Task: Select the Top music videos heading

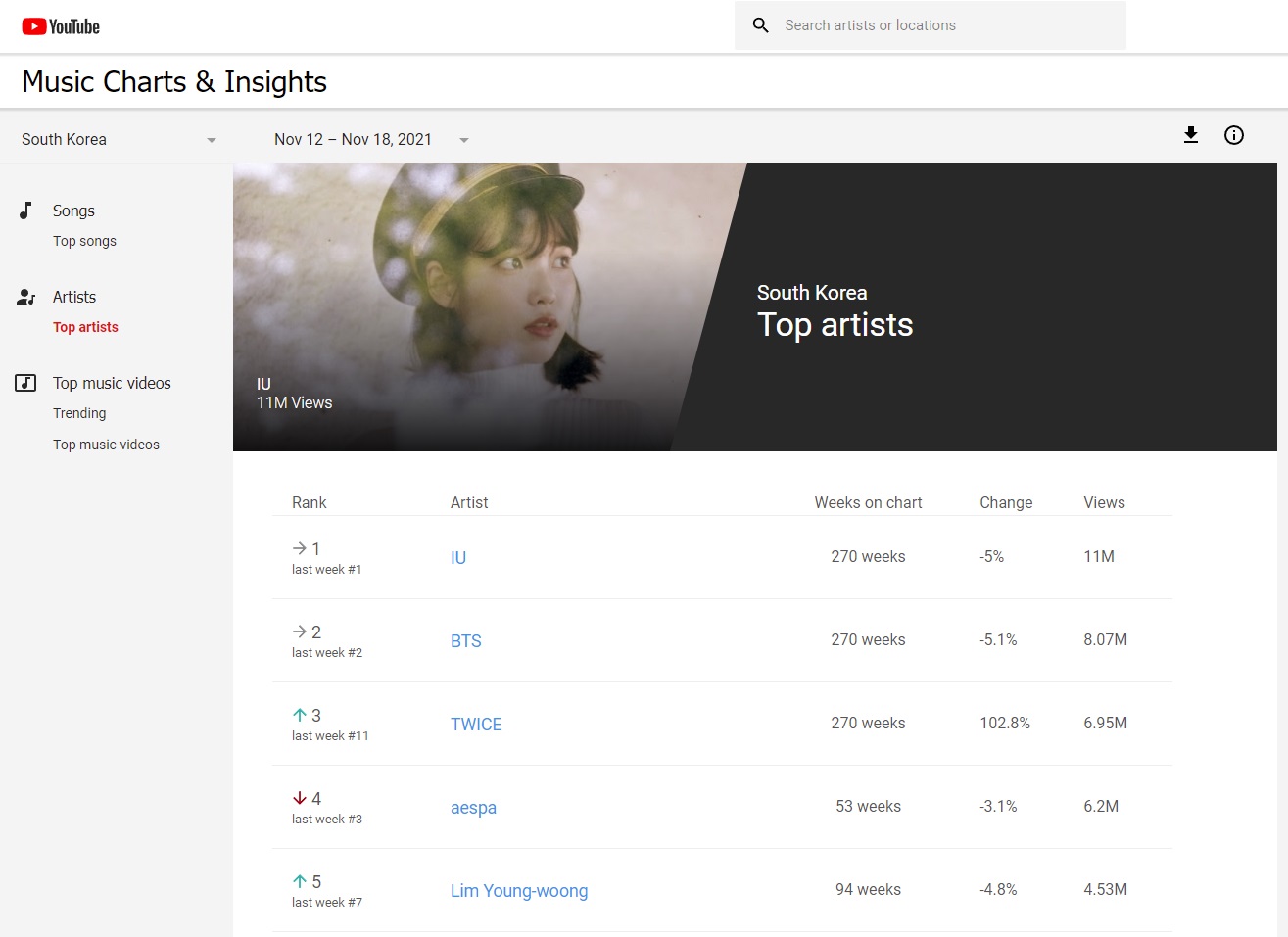Action: click(x=112, y=383)
